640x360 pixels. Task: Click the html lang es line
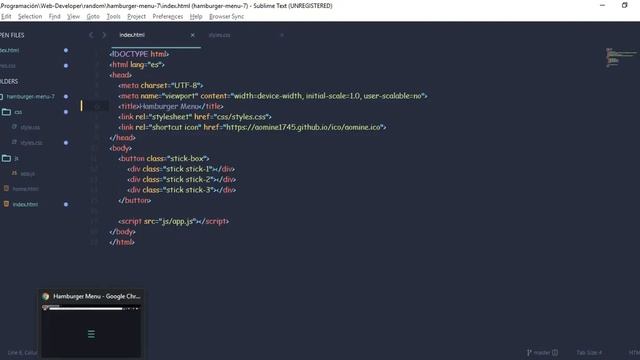coord(137,64)
